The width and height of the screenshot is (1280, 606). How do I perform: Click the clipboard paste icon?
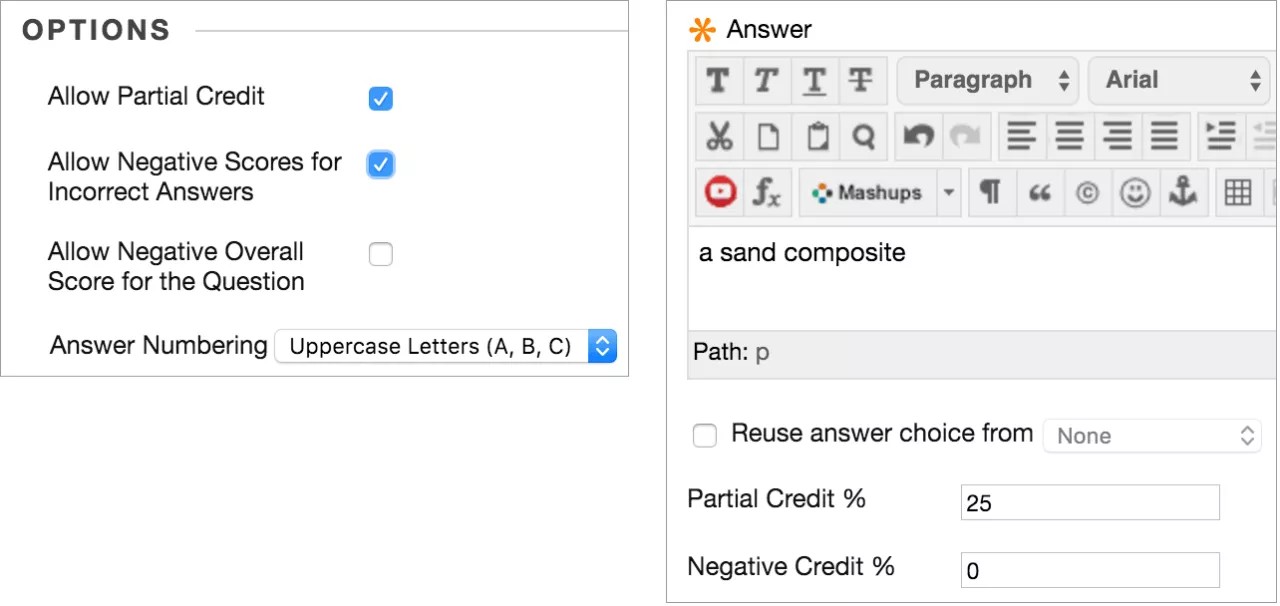tap(817, 137)
